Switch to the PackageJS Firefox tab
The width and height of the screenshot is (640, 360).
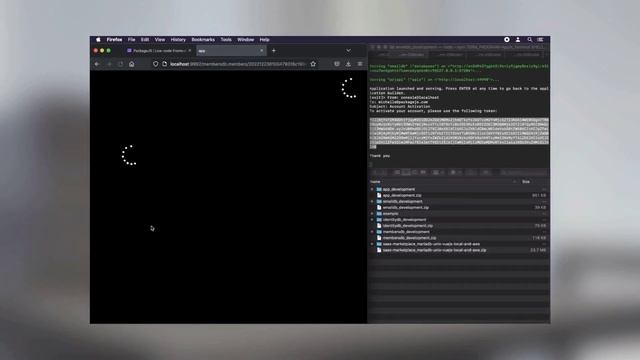pos(158,51)
